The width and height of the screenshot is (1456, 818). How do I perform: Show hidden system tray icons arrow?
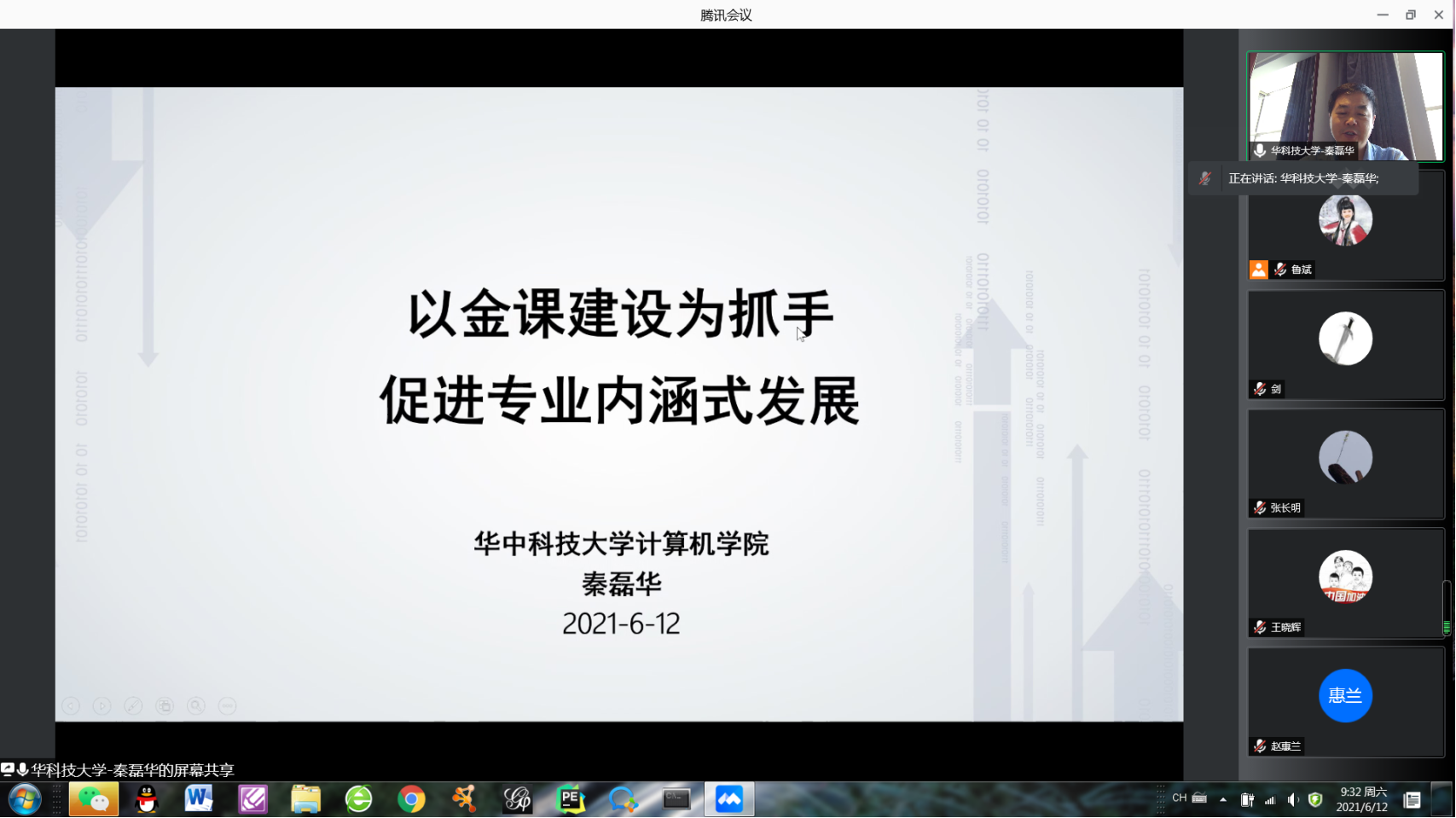click(1223, 799)
